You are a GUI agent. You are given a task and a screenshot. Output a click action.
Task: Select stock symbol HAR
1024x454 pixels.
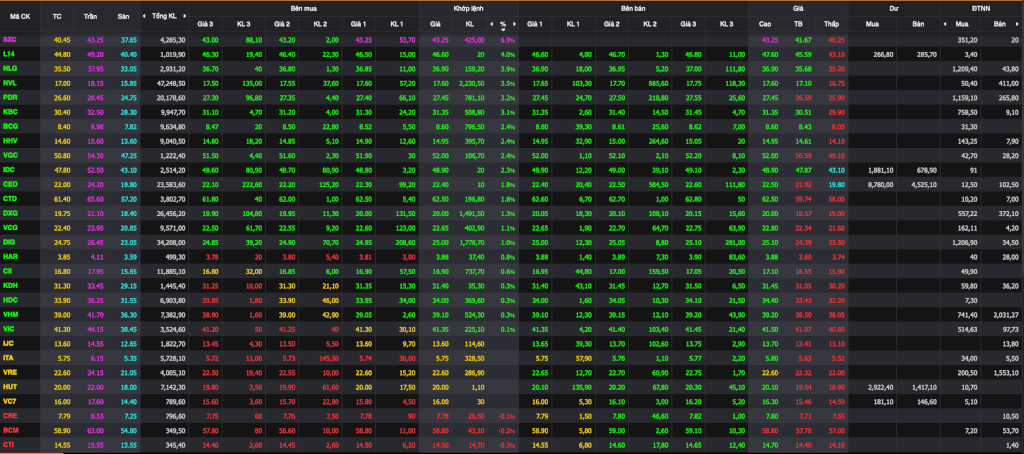[9, 255]
